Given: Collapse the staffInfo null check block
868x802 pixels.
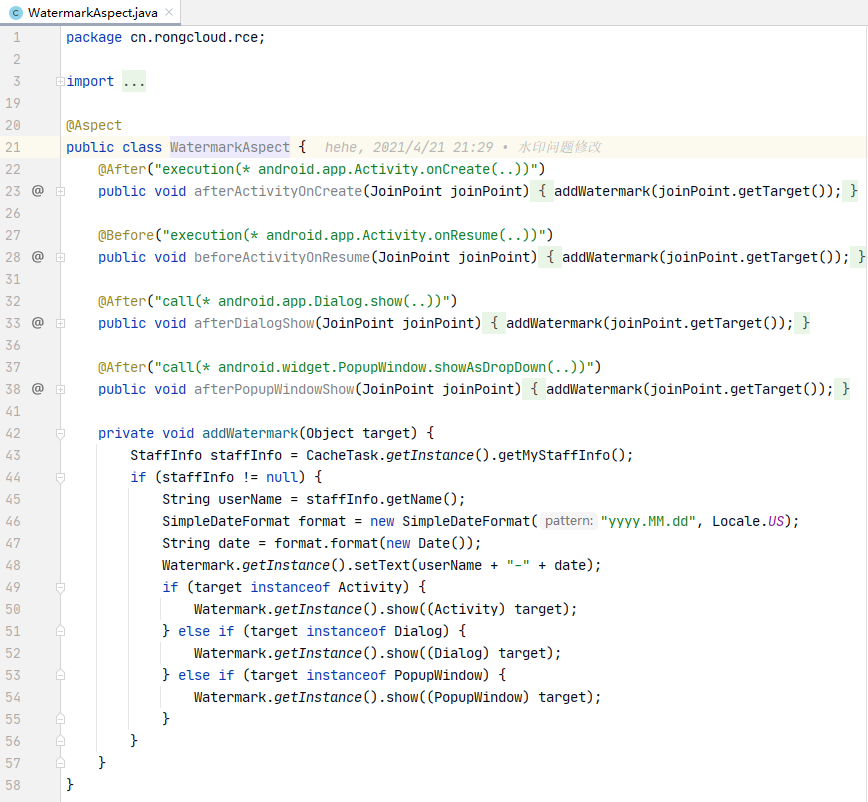Looking at the screenshot, I should [x=60, y=478].
